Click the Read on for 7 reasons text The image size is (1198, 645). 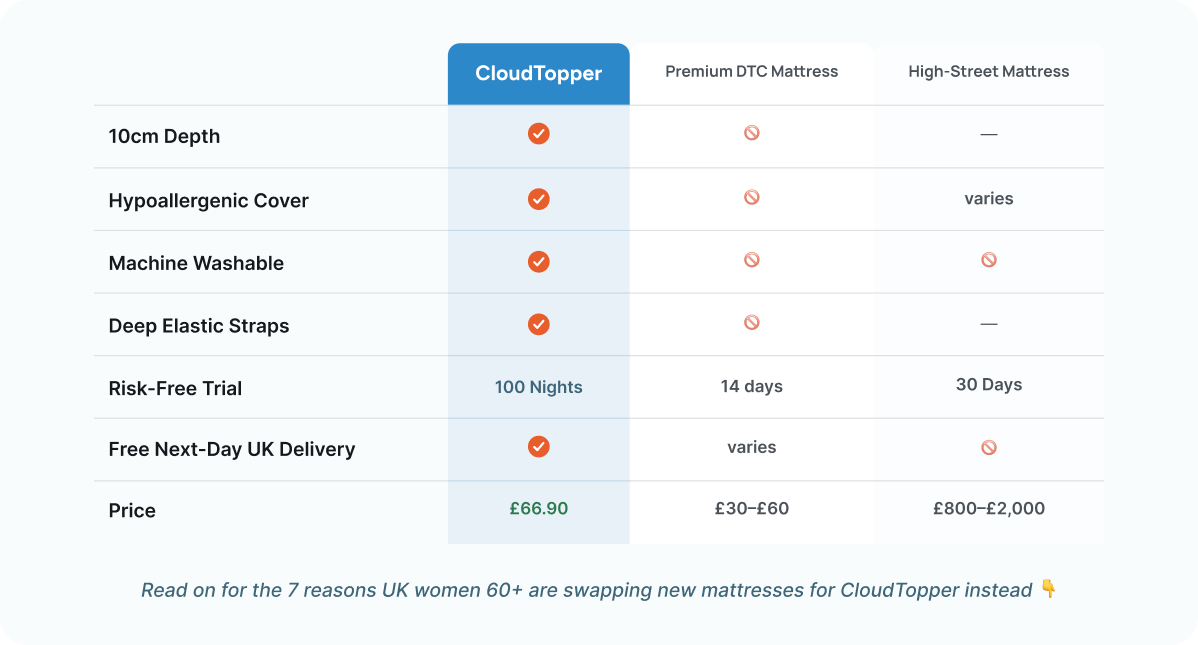(x=587, y=590)
